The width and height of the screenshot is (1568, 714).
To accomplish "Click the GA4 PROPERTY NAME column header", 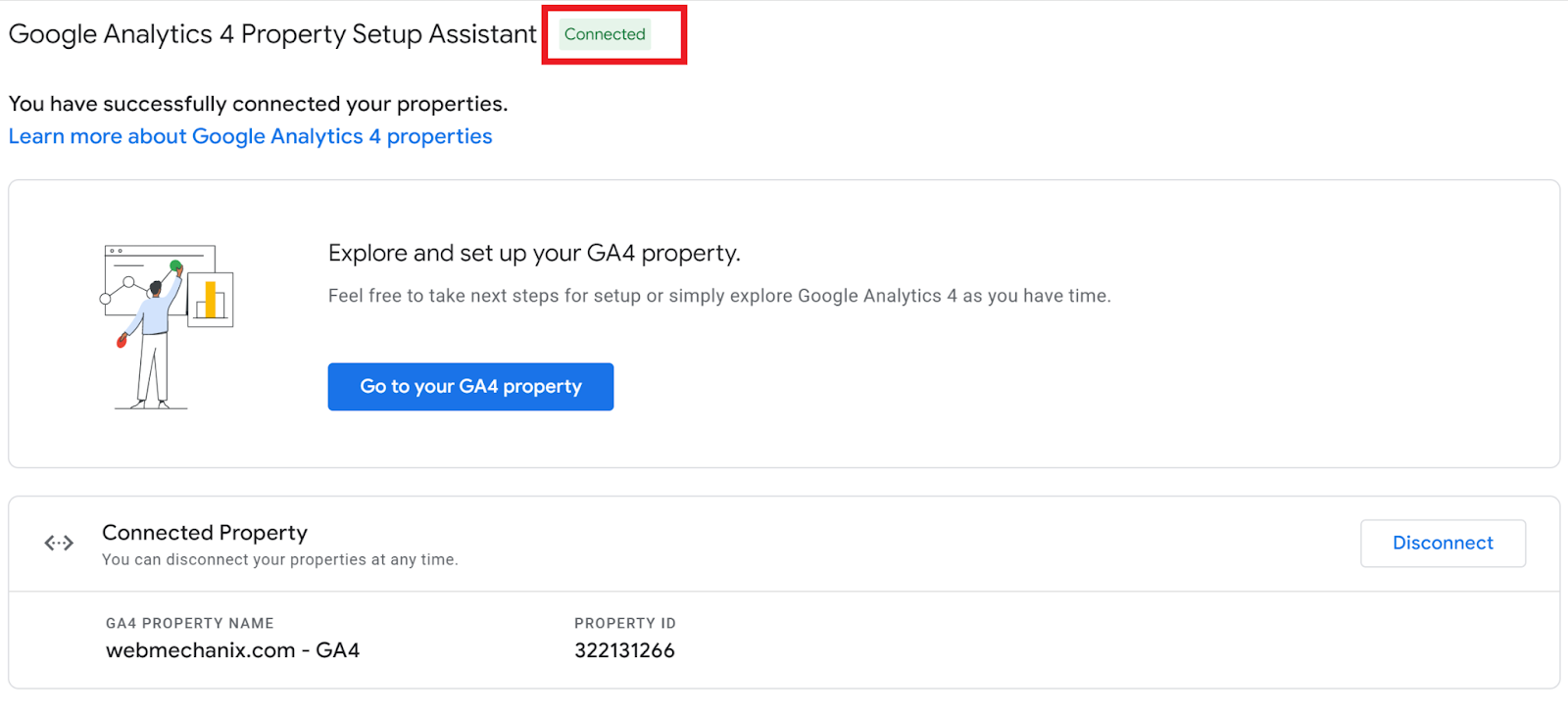I will (x=189, y=623).
